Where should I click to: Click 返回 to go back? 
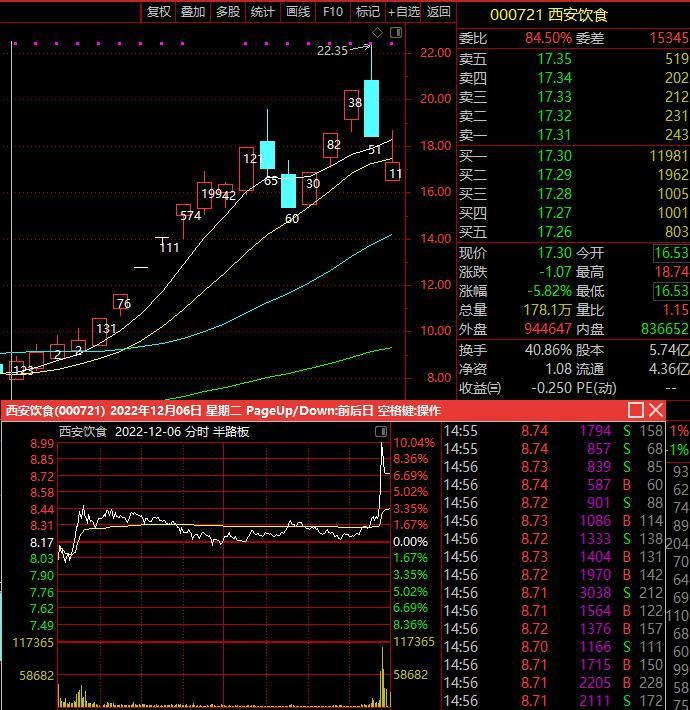click(x=439, y=12)
